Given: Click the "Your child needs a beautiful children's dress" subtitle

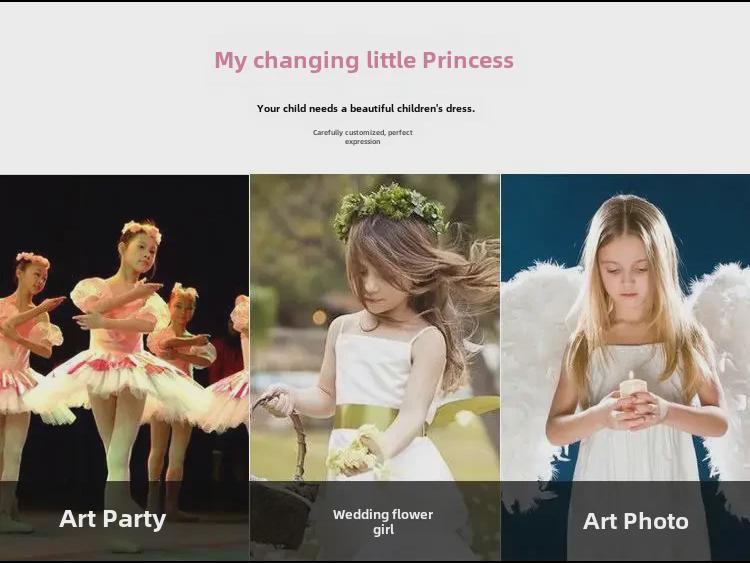Looking at the screenshot, I should click(366, 108).
